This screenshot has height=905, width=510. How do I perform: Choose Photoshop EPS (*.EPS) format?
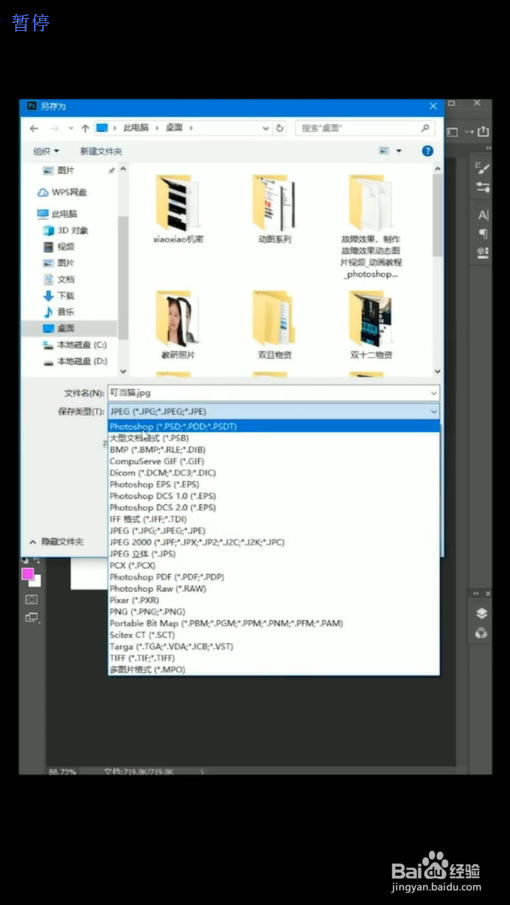273,484
